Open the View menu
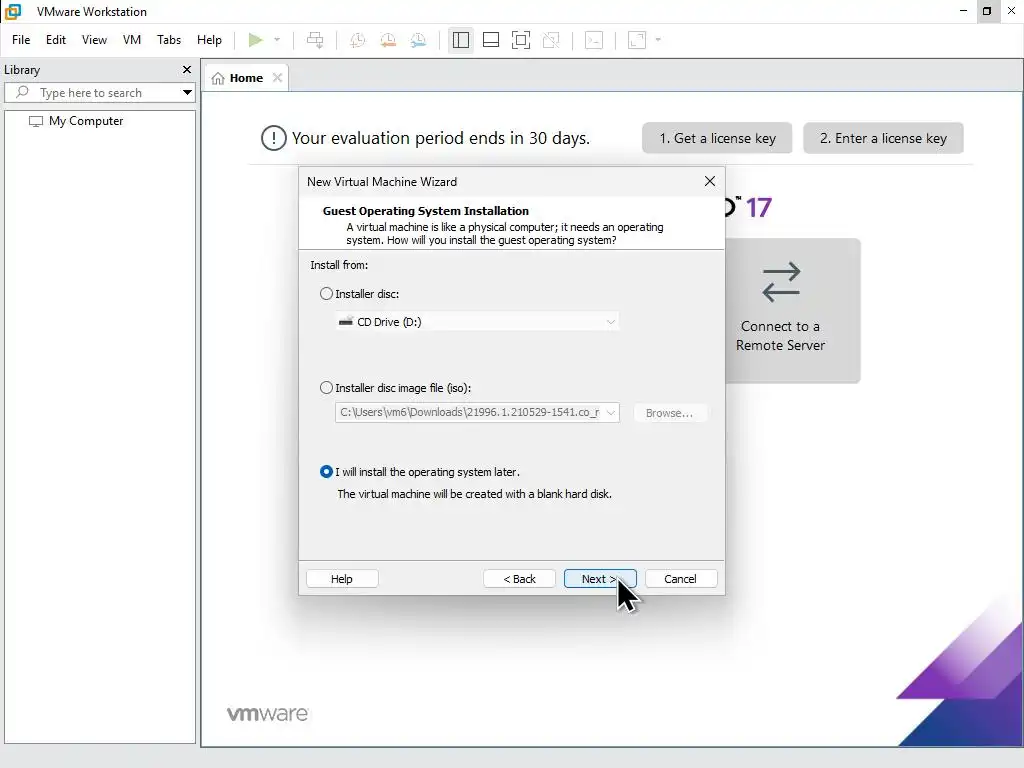The width and height of the screenshot is (1024, 768). [x=94, y=40]
